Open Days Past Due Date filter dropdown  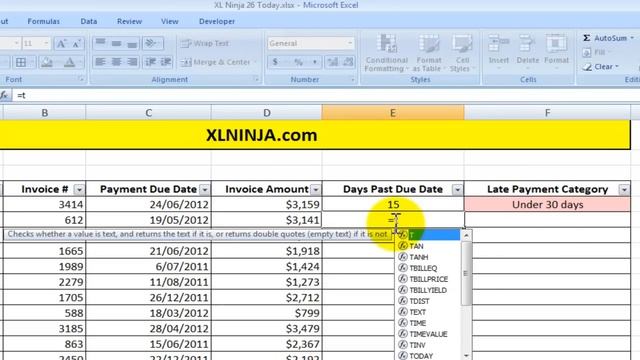coord(457,190)
